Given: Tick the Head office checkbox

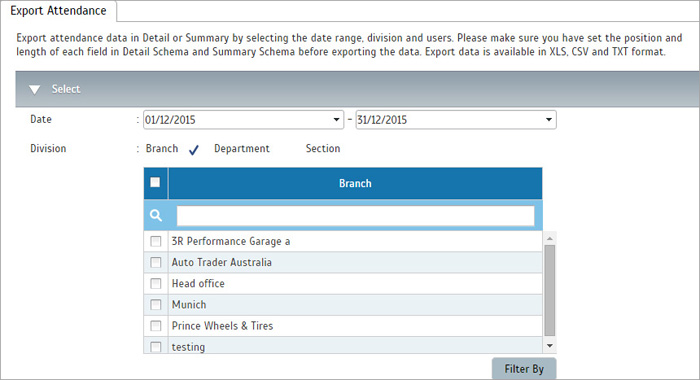Looking at the screenshot, I should coord(155,283).
